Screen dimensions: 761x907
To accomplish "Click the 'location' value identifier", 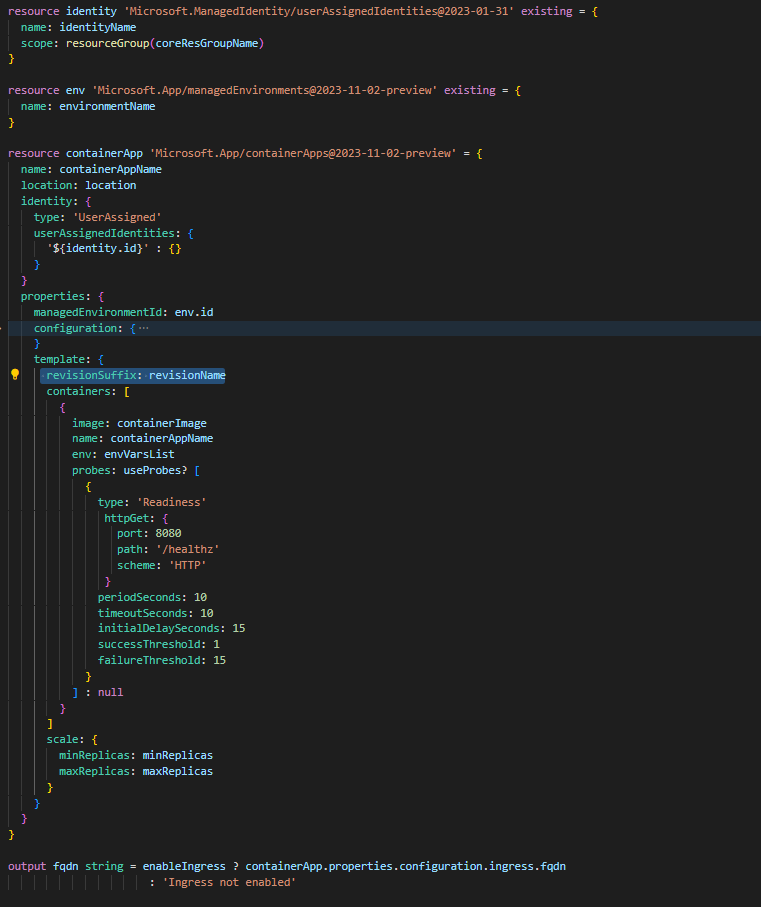I will click(x=110, y=186).
